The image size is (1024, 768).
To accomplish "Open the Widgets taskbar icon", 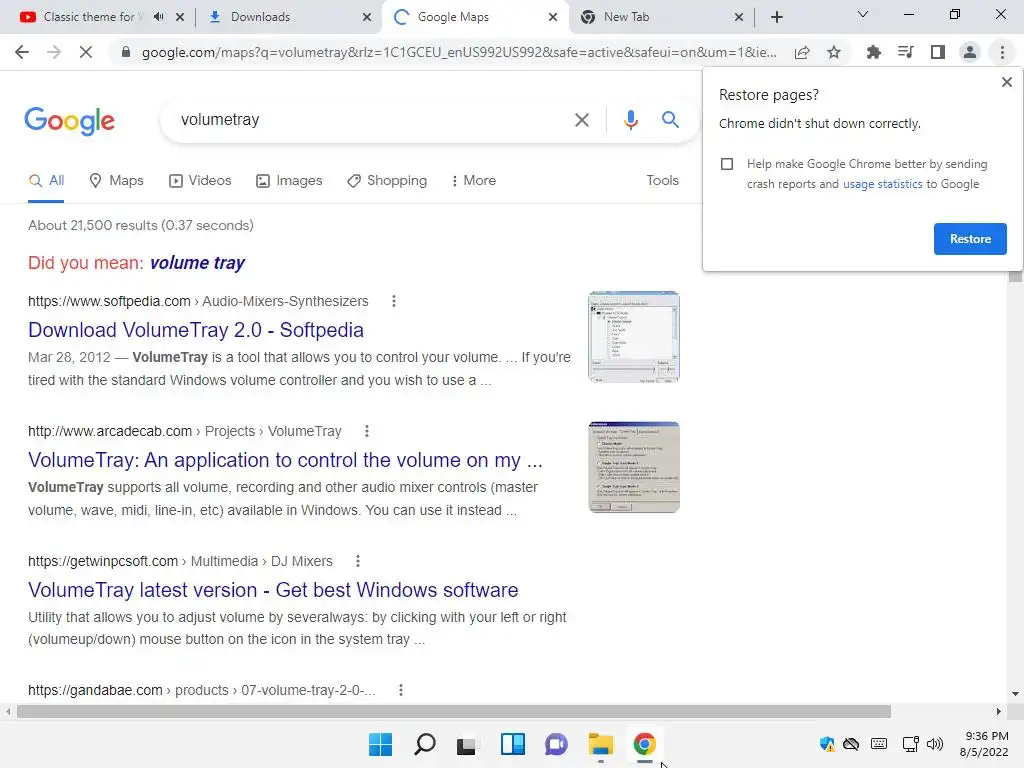I will pyautogui.click(x=513, y=744).
